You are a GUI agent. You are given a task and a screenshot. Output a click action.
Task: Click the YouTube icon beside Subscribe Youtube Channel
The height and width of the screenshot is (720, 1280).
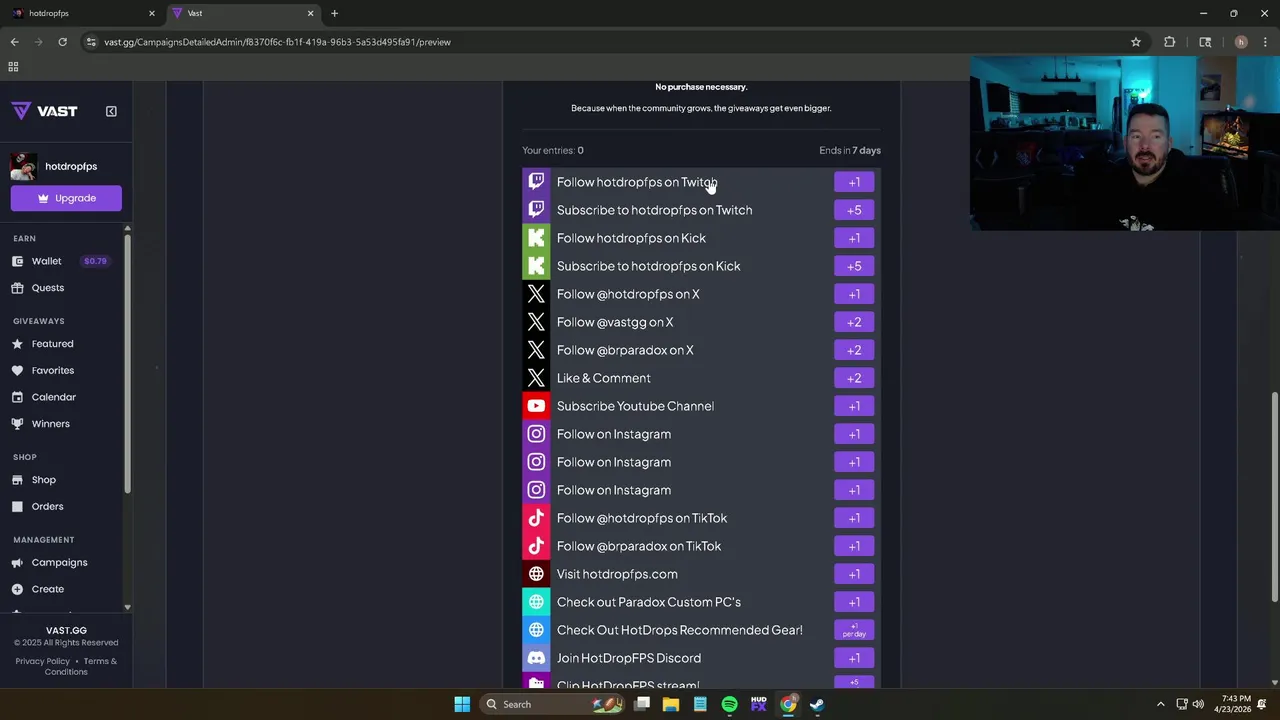(536, 406)
